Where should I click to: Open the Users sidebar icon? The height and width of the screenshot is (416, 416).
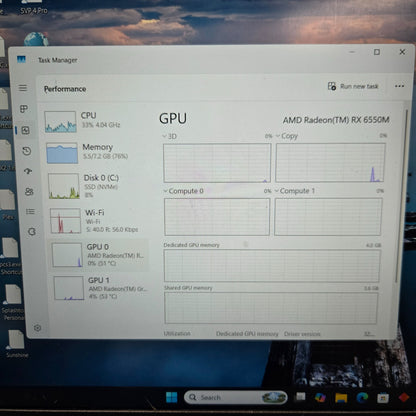click(x=29, y=192)
